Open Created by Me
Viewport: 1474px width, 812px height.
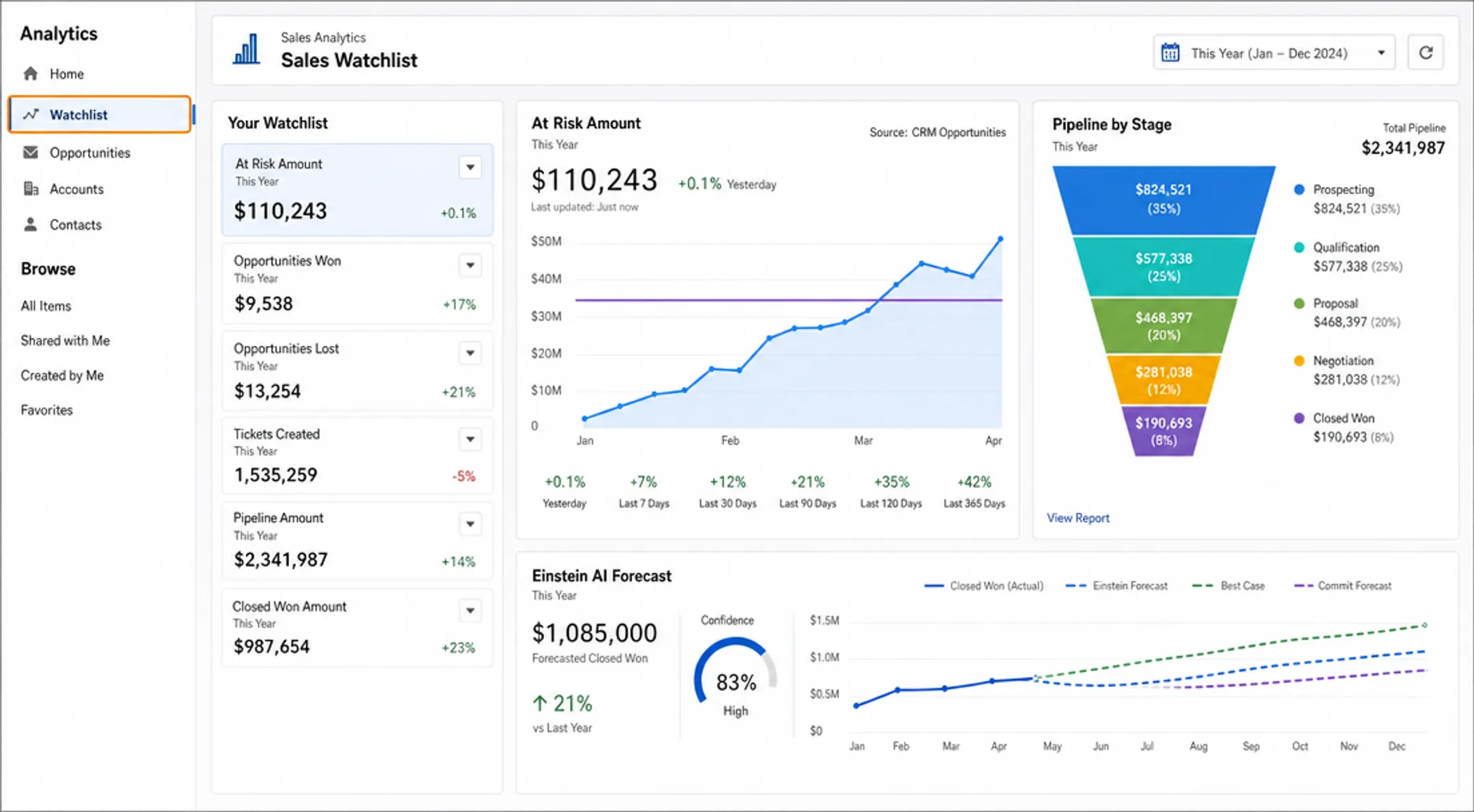click(62, 375)
